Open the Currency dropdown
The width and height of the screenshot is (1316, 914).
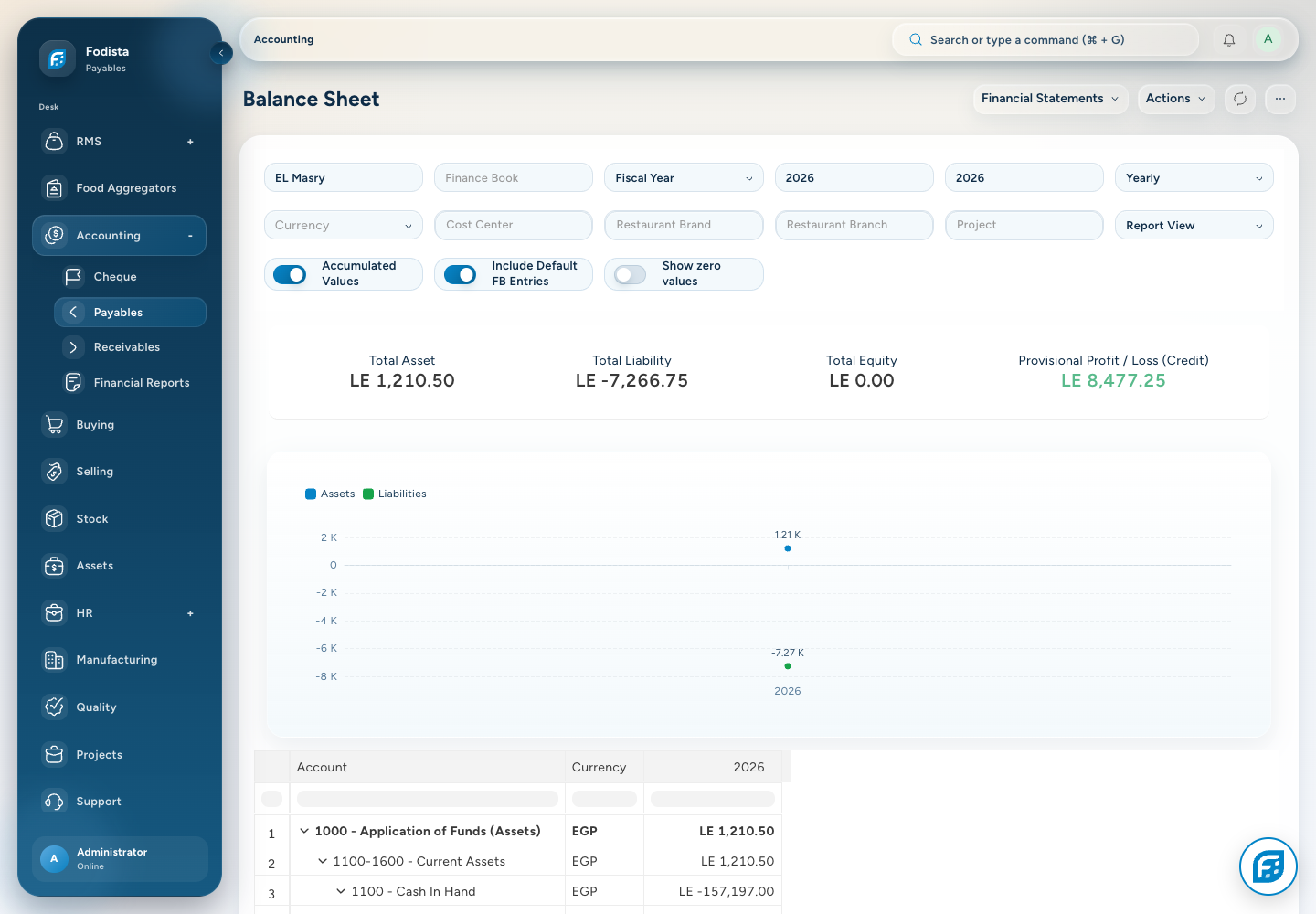point(344,226)
